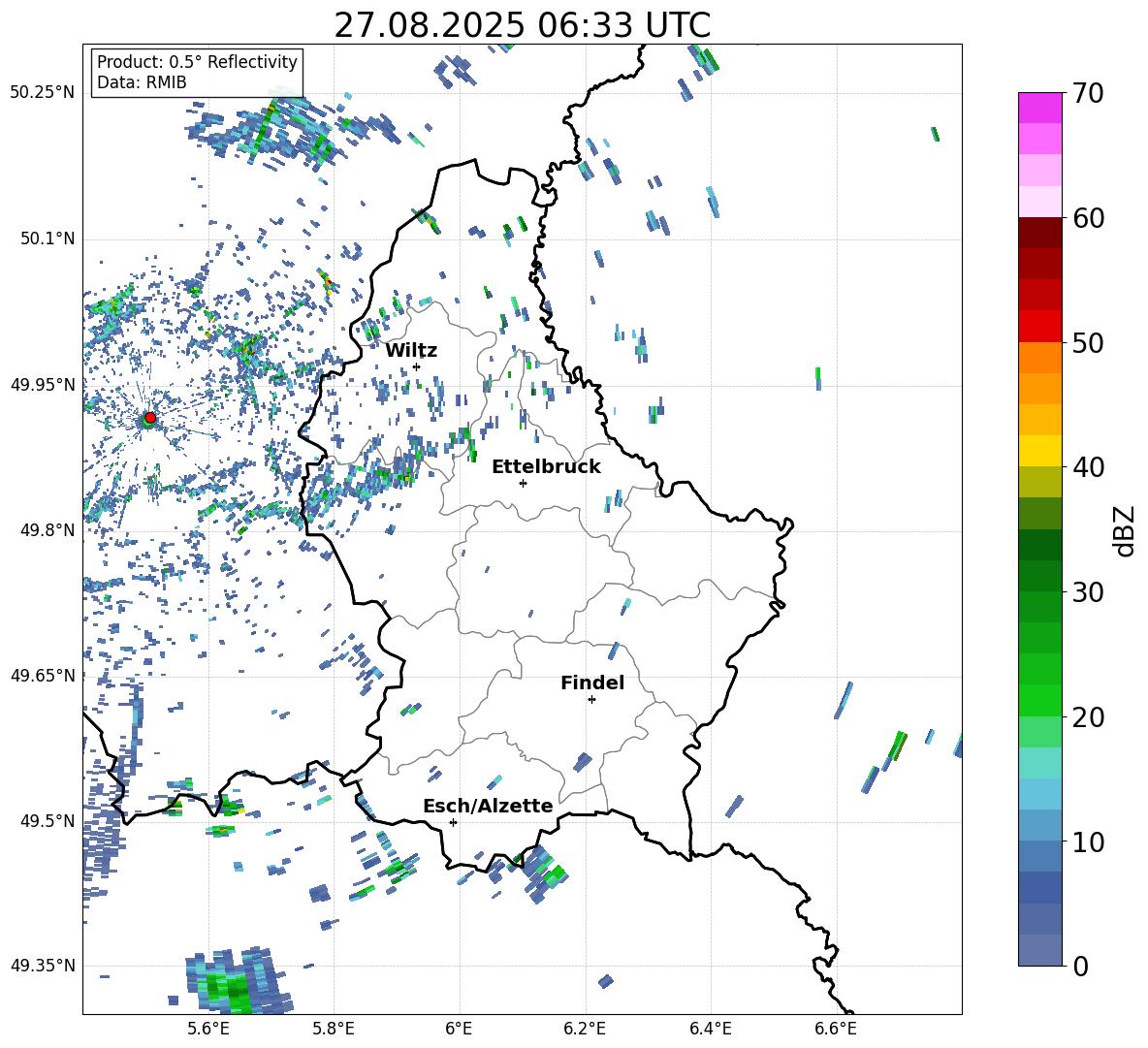
Task: Click the 50.1°N latitude label
Action: (x=47, y=238)
